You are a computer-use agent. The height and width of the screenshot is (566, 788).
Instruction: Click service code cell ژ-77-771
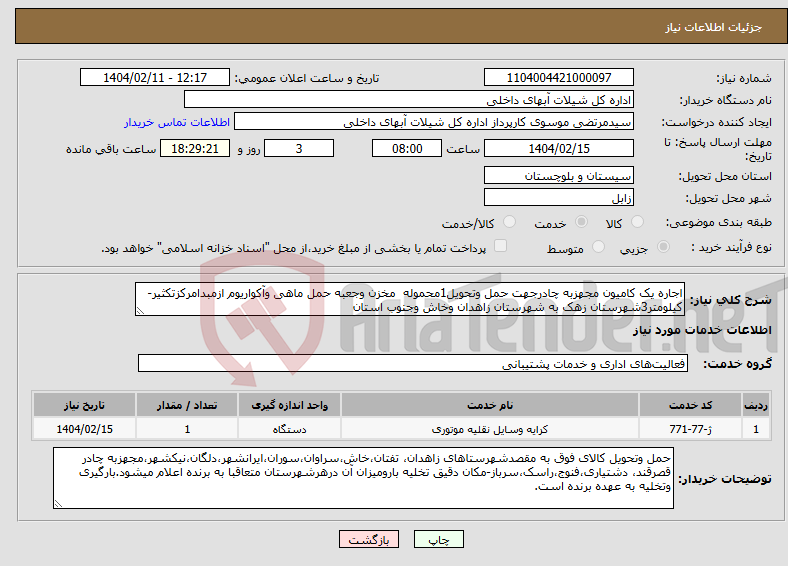click(691, 429)
